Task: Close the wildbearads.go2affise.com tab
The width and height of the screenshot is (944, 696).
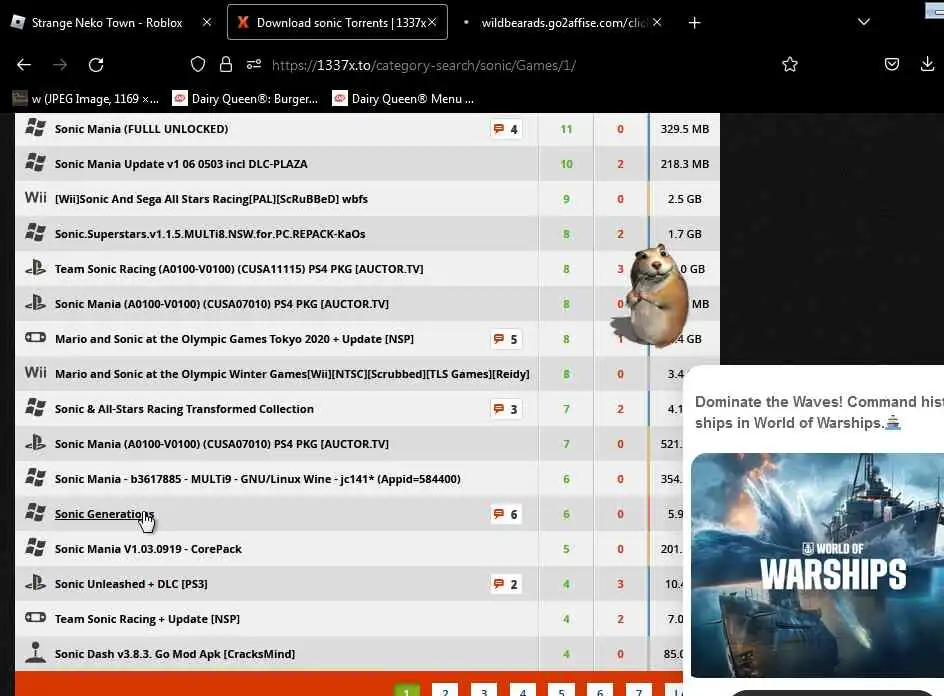Action: (657, 22)
